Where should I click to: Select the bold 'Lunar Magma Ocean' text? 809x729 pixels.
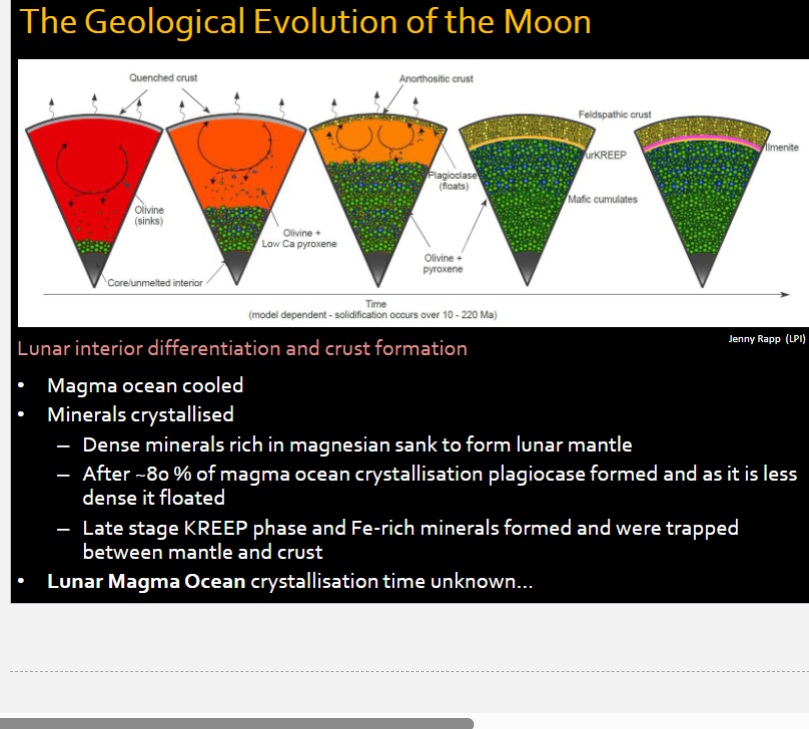pos(146,581)
